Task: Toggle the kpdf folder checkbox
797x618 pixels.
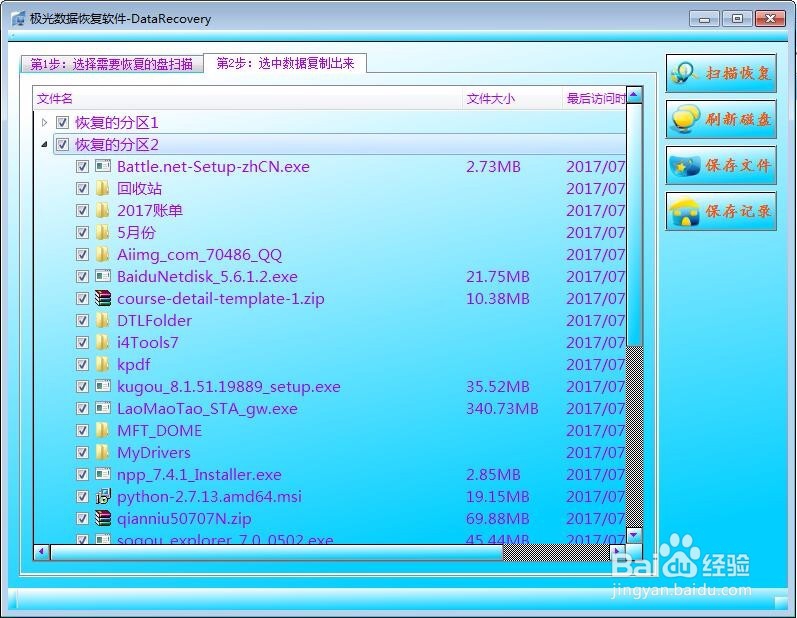Action: point(82,364)
